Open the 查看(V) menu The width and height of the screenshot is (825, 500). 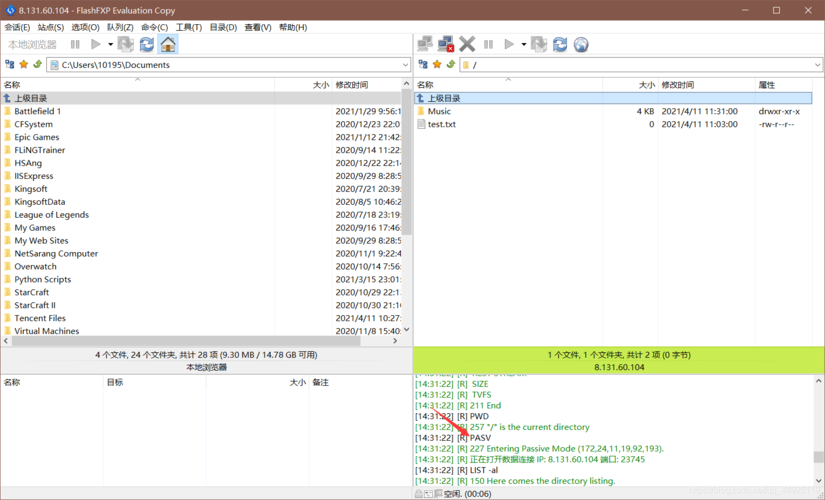258,27
